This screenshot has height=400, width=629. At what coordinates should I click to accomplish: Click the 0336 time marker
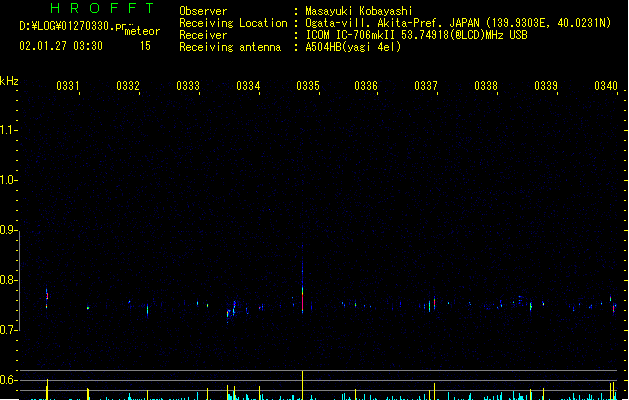point(366,86)
